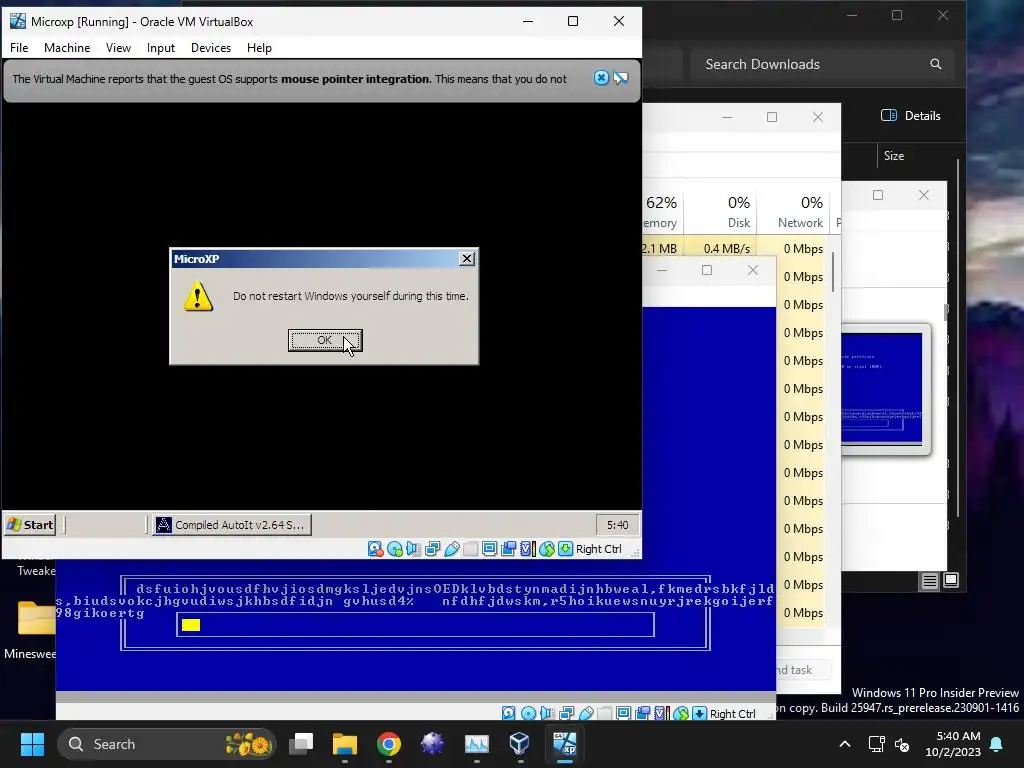Select the running XP VM taskbar icon

564,744
